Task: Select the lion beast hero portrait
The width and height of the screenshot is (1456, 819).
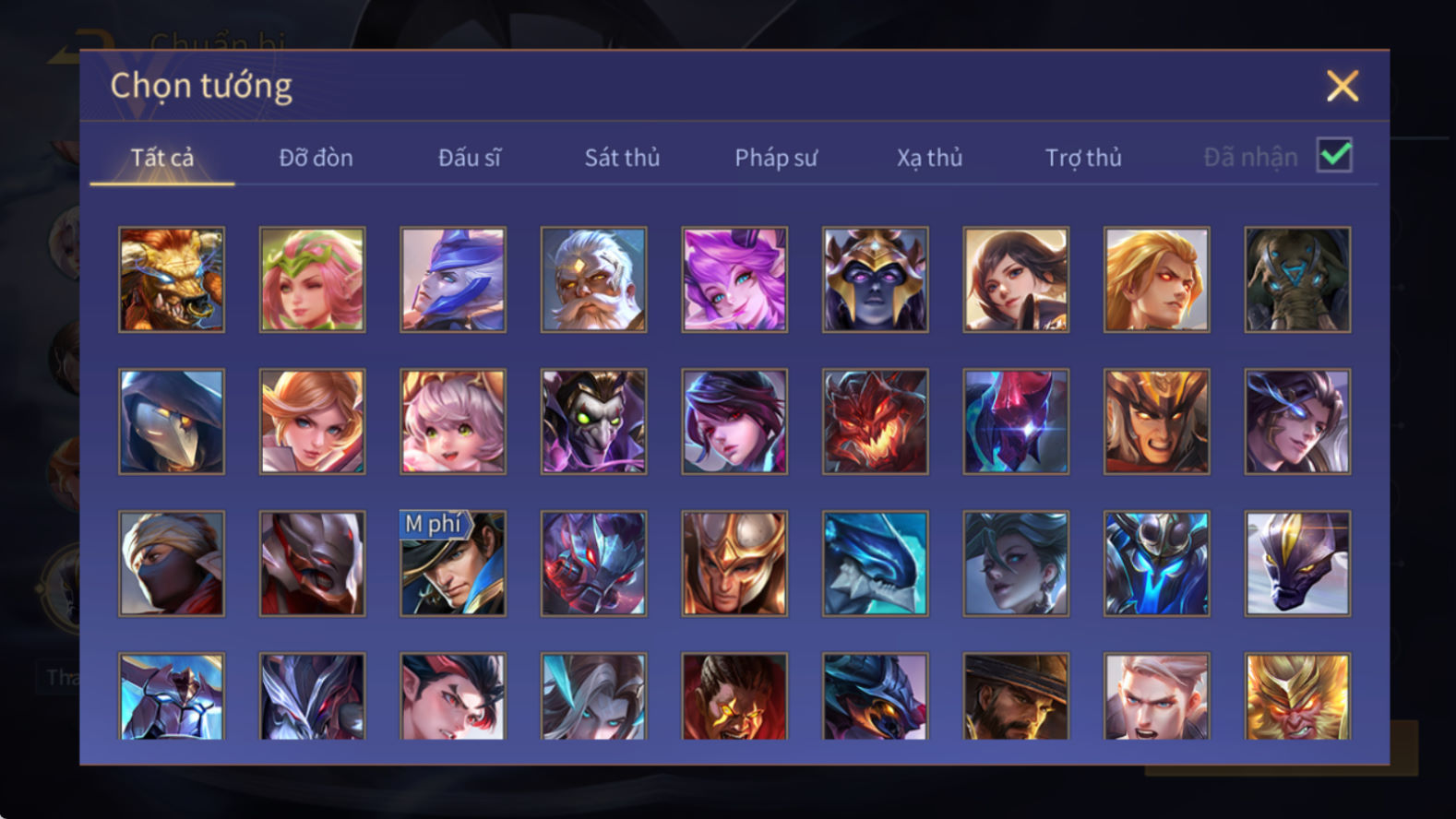Action: click(x=172, y=279)
